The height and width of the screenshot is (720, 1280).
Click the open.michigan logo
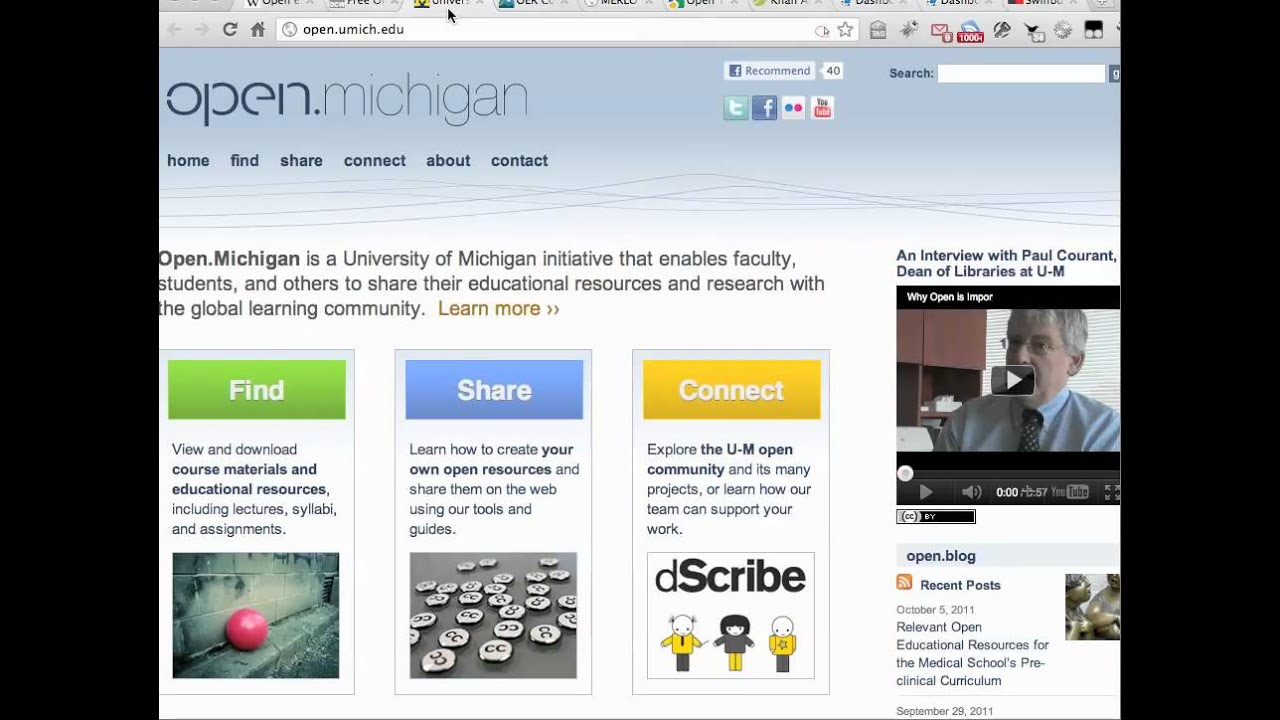tap(346, 100)
